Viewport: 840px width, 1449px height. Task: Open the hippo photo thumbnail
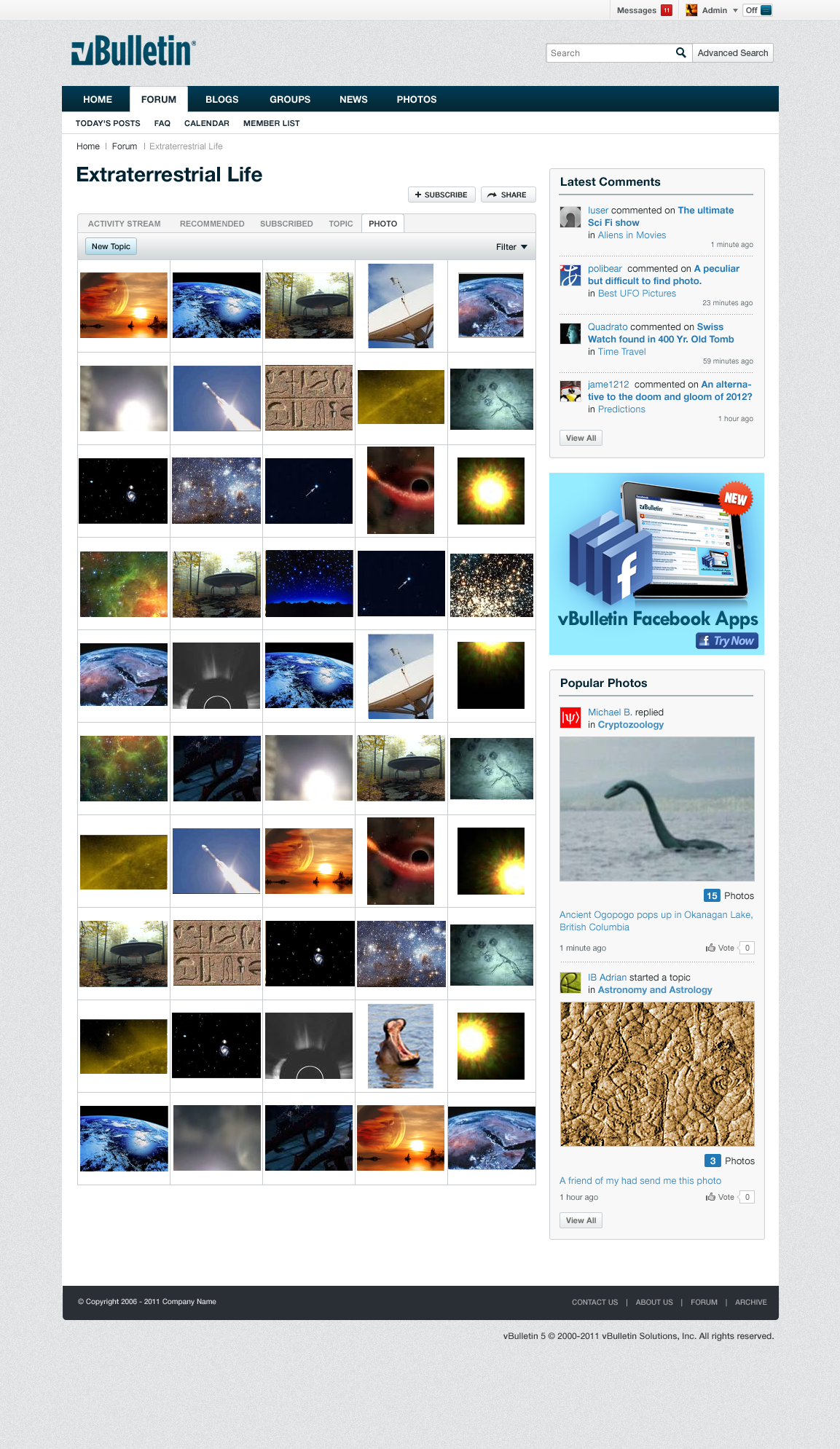click(401, 1046)
